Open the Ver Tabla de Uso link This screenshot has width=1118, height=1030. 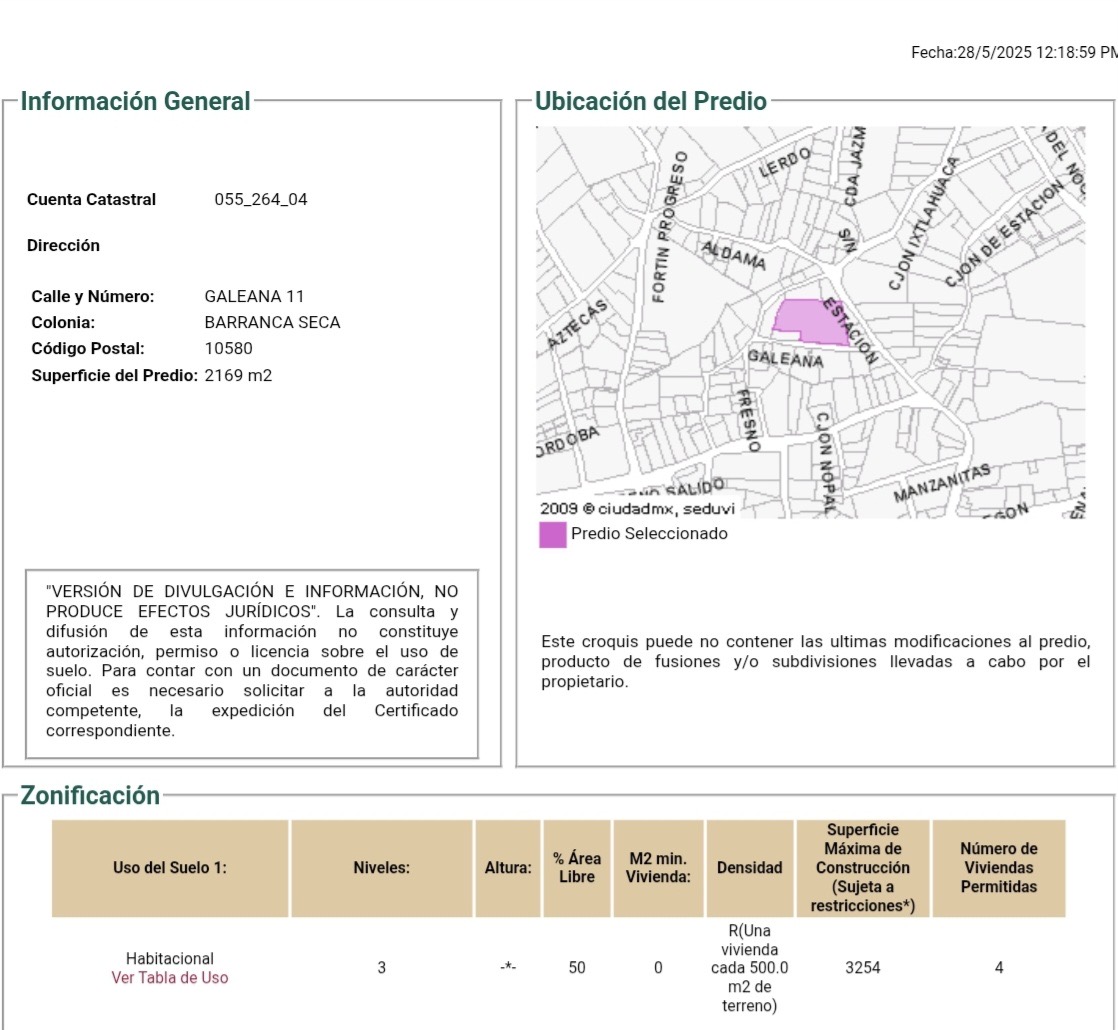click(169, 978)
